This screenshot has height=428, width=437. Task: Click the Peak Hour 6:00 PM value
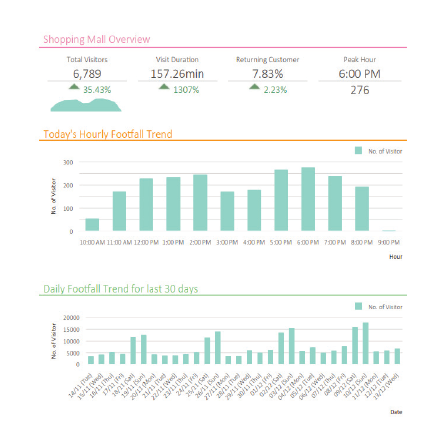(x=359, y=74)
